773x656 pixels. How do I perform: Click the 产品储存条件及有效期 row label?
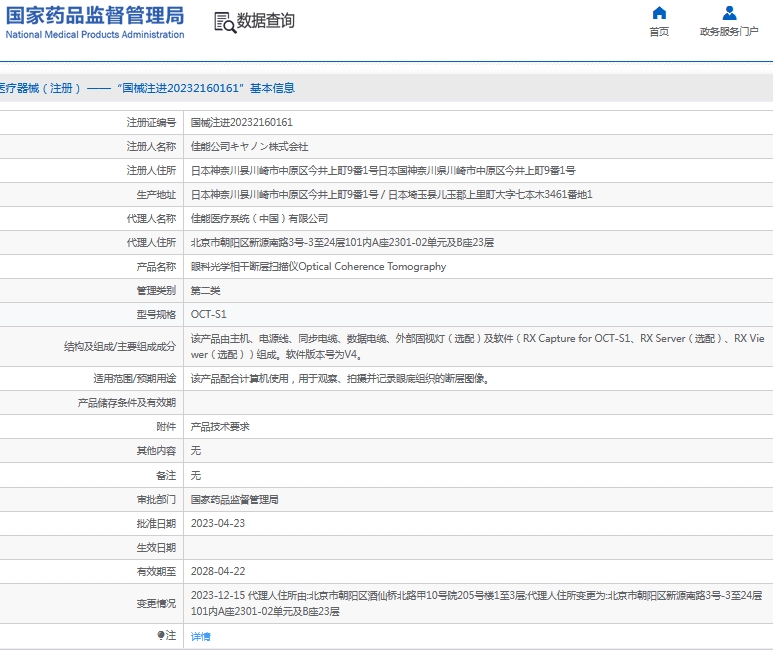pyautogui.click(x=127, y=403)
